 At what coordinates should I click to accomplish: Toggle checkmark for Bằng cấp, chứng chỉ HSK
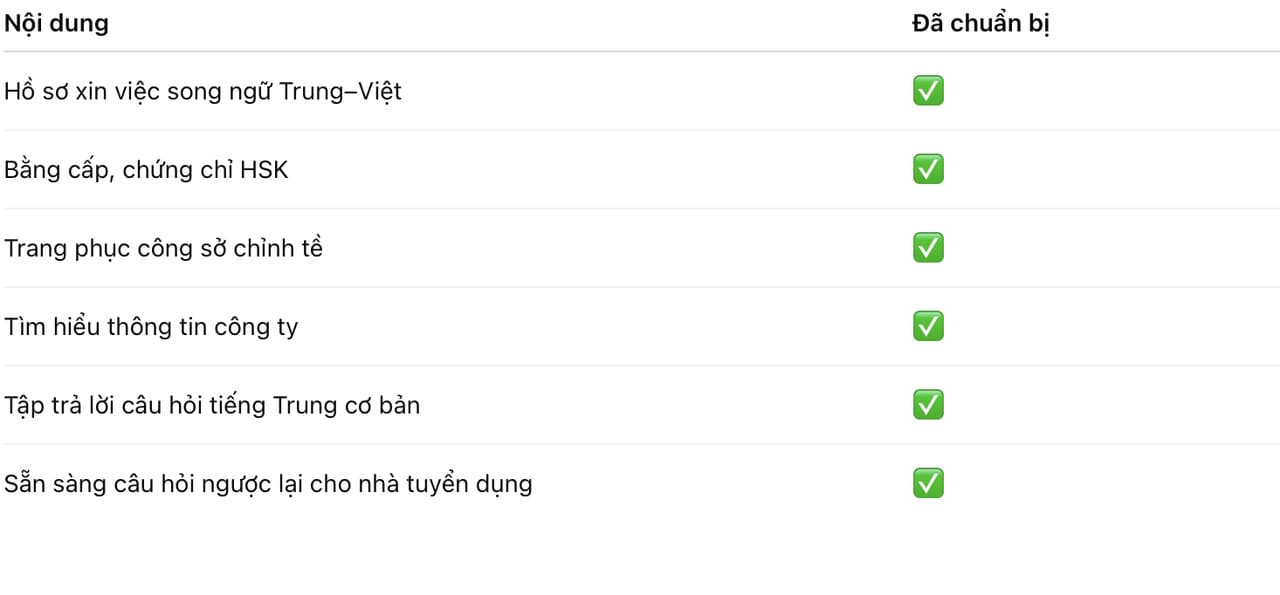pos(928,169)
